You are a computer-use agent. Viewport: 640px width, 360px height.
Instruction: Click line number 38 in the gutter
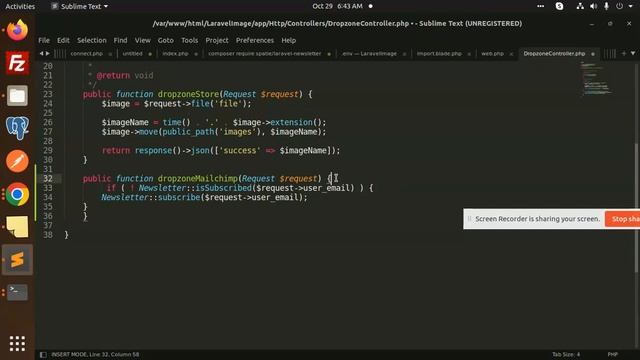[x=48, y=235]
